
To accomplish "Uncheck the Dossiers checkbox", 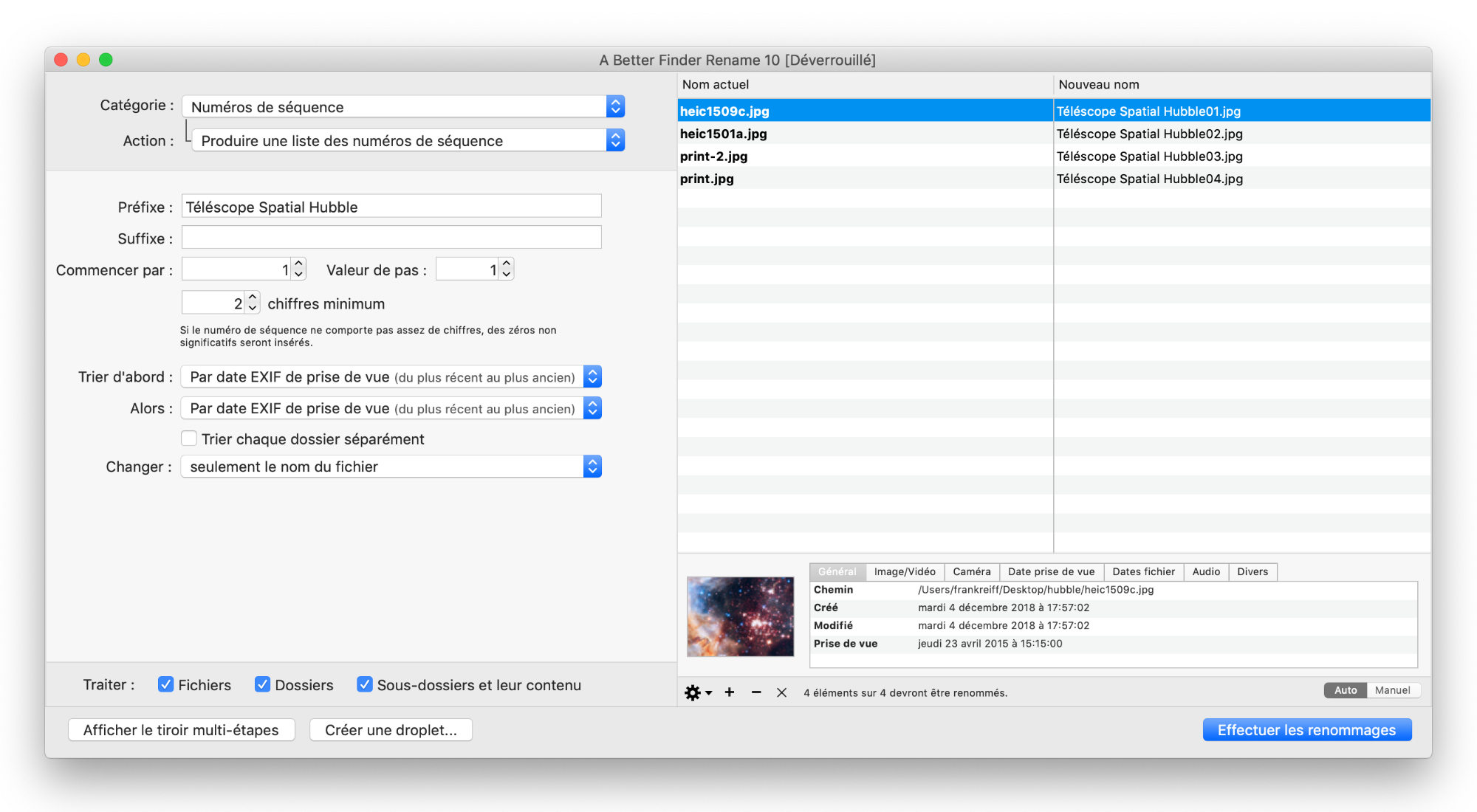I will click(262, 684).
